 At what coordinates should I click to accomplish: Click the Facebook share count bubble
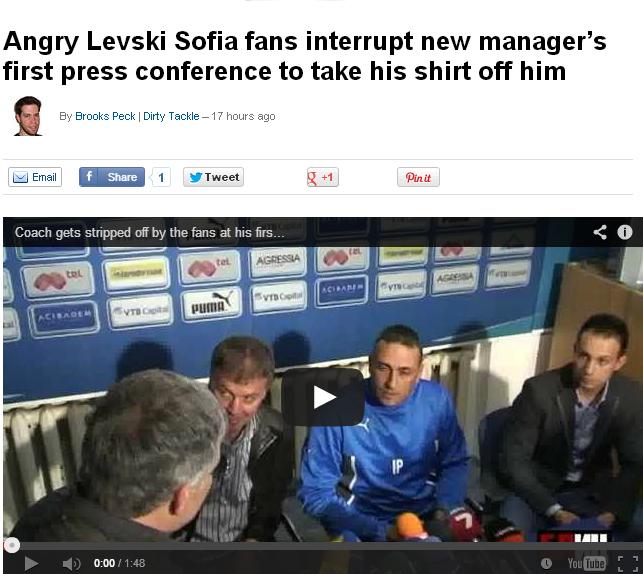[161, 178]
